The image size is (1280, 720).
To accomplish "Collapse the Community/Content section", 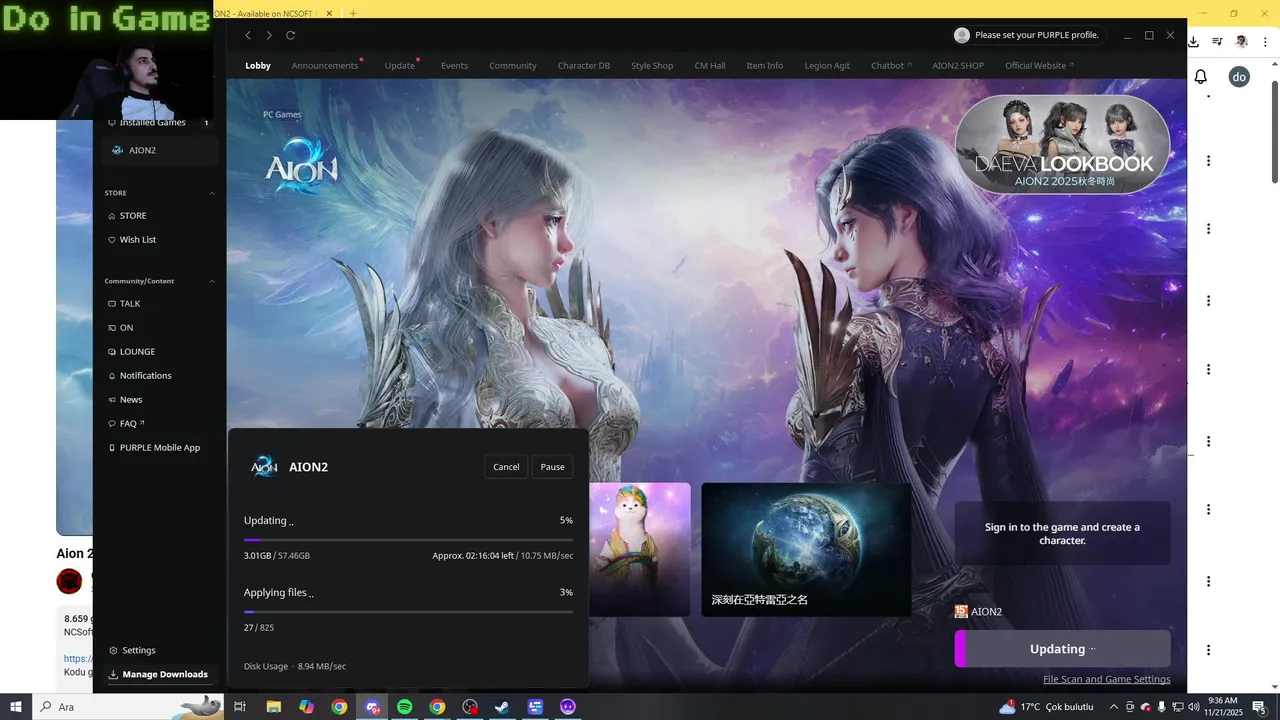I will click(212, 281).
